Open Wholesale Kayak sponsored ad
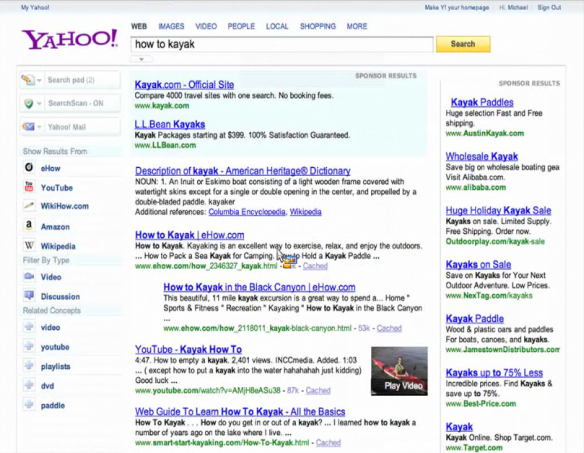 click(x=482, y=156)
